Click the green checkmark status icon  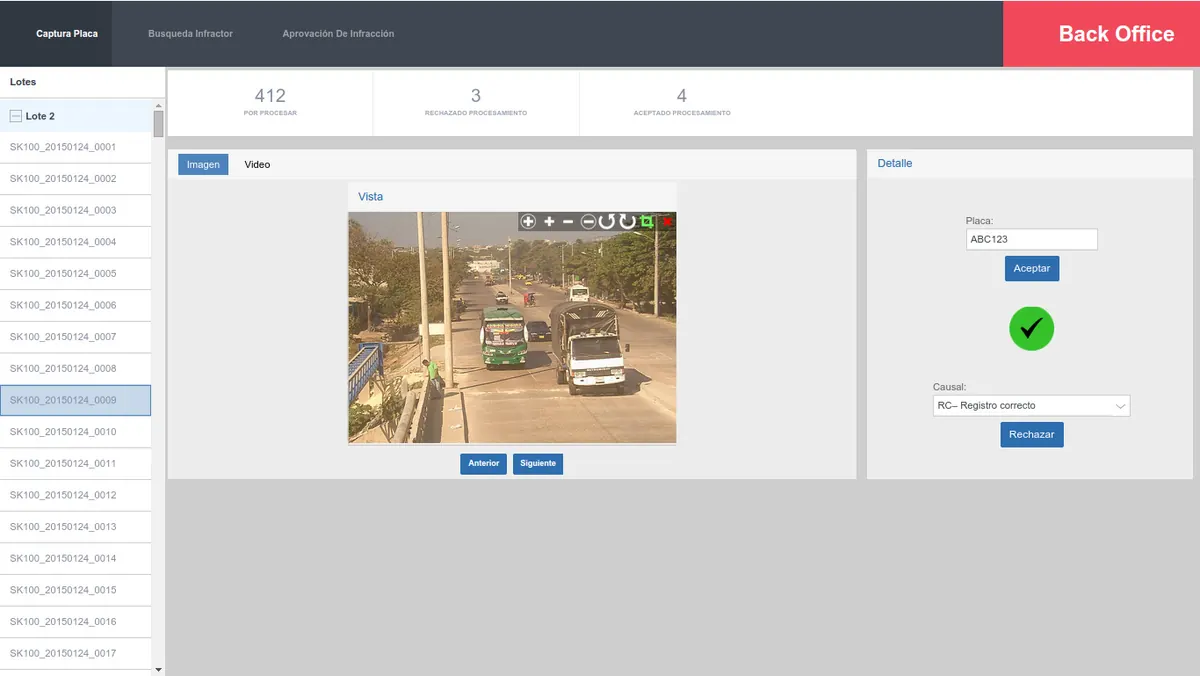tap(1032, 328)
